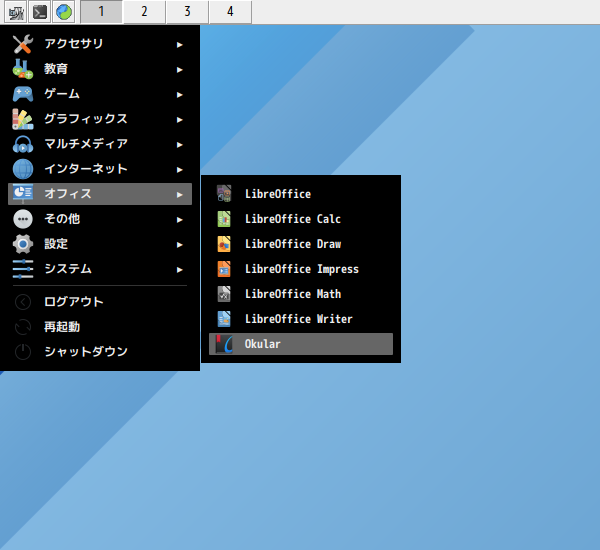Open the インターネット menu category
Image resolution: width=600 pixels, height=550 pixels.
tap(100, 169)
